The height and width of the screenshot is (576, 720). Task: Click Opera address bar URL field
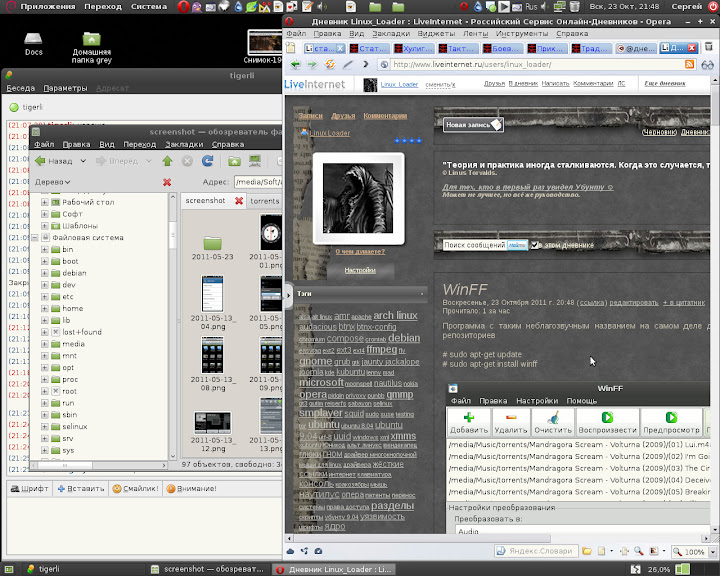click(536, 64)
